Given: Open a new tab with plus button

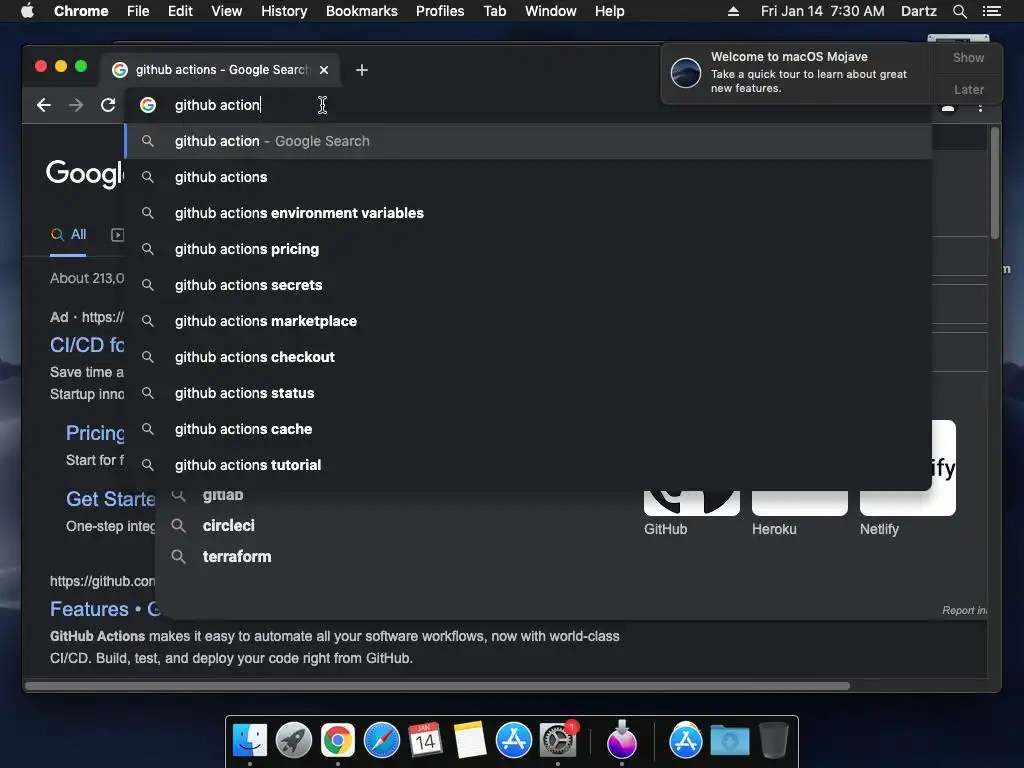Looking at the screenshot, I should (362, 70).
